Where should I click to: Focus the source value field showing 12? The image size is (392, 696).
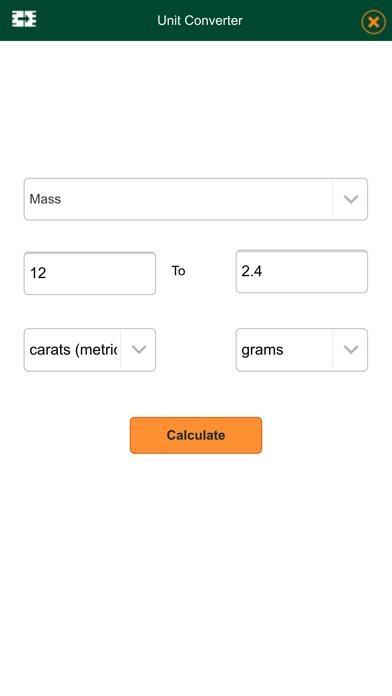point(90,273)
